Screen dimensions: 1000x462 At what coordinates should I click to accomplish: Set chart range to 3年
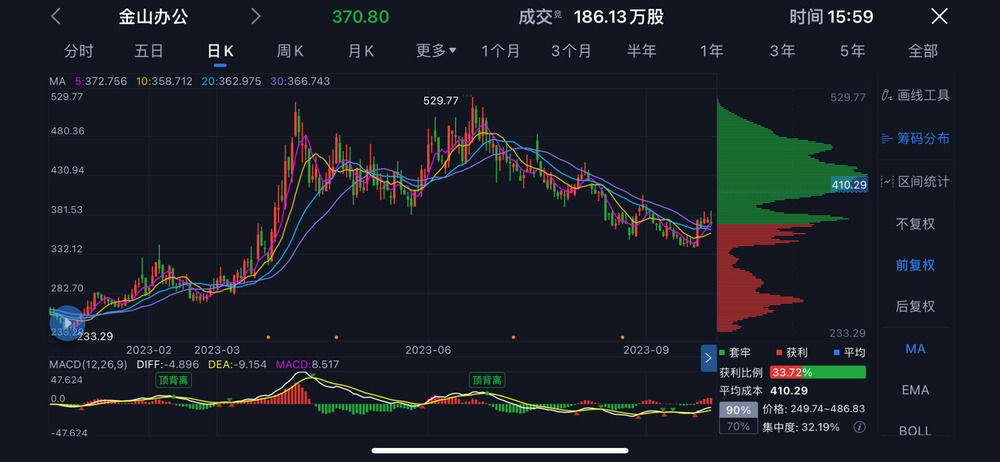(783, 51)
